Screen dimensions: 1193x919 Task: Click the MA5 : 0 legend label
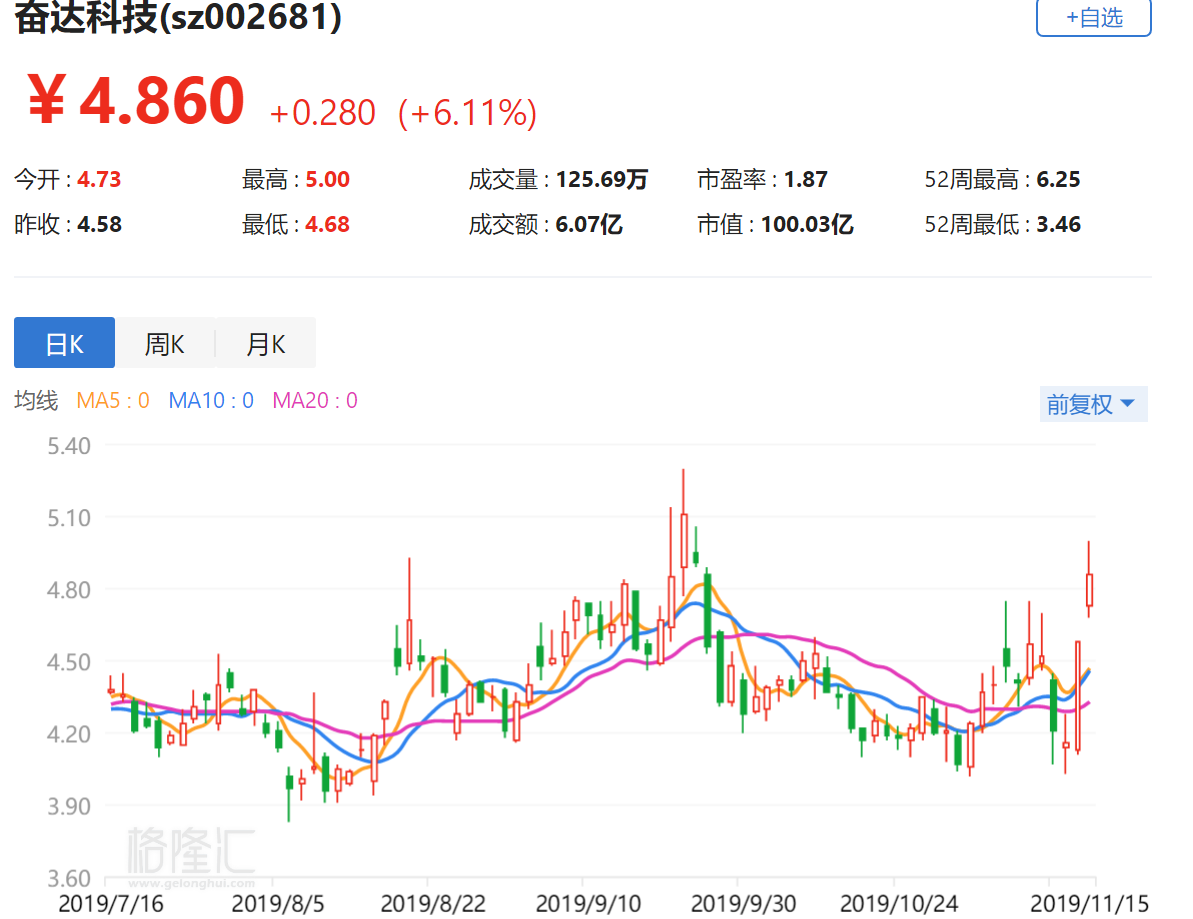tap(113, 400)
